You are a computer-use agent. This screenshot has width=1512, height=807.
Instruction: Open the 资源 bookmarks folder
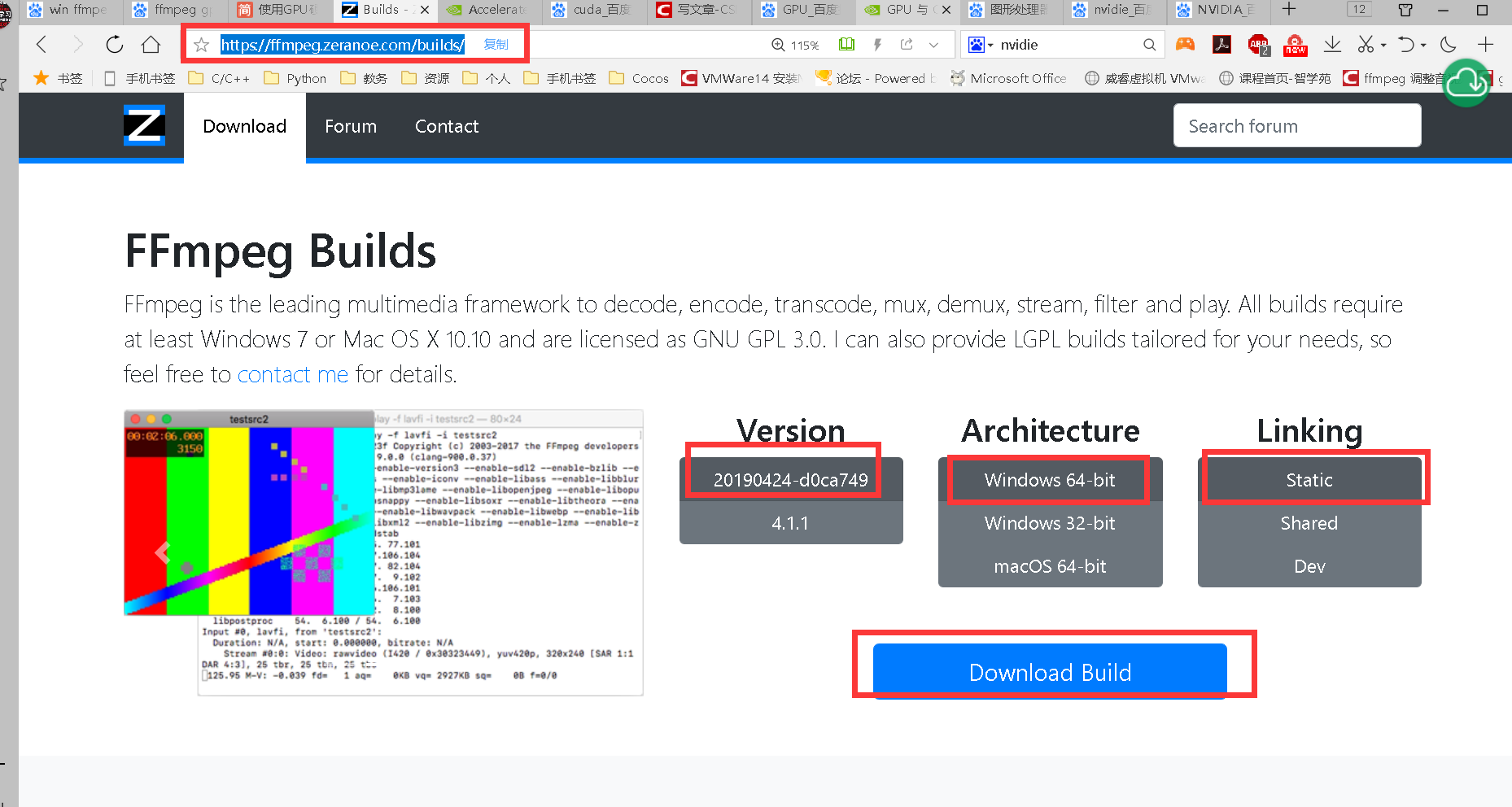[426, 78]
